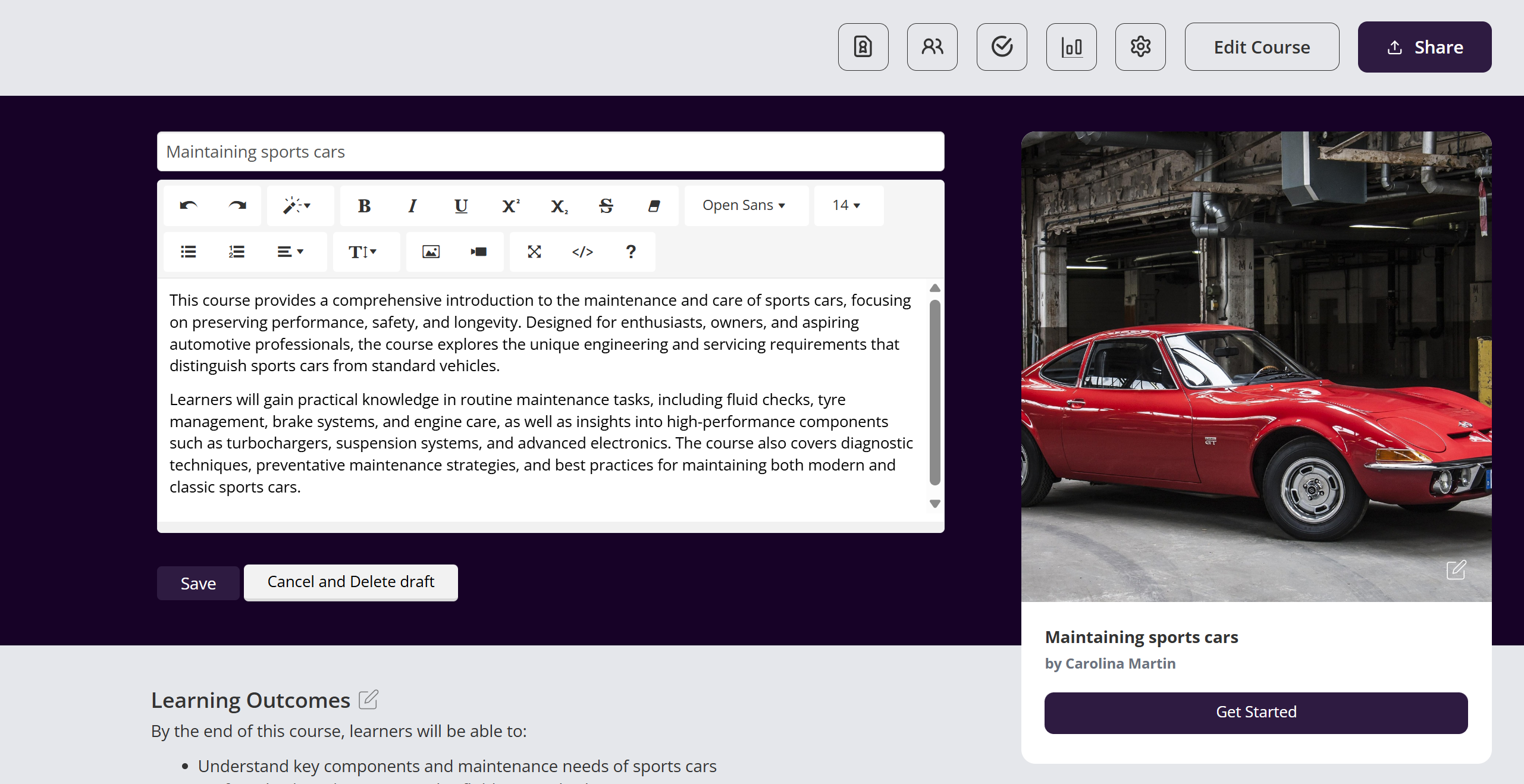
Task: Apply strikethrough formatting
Action: click(606, 206)
